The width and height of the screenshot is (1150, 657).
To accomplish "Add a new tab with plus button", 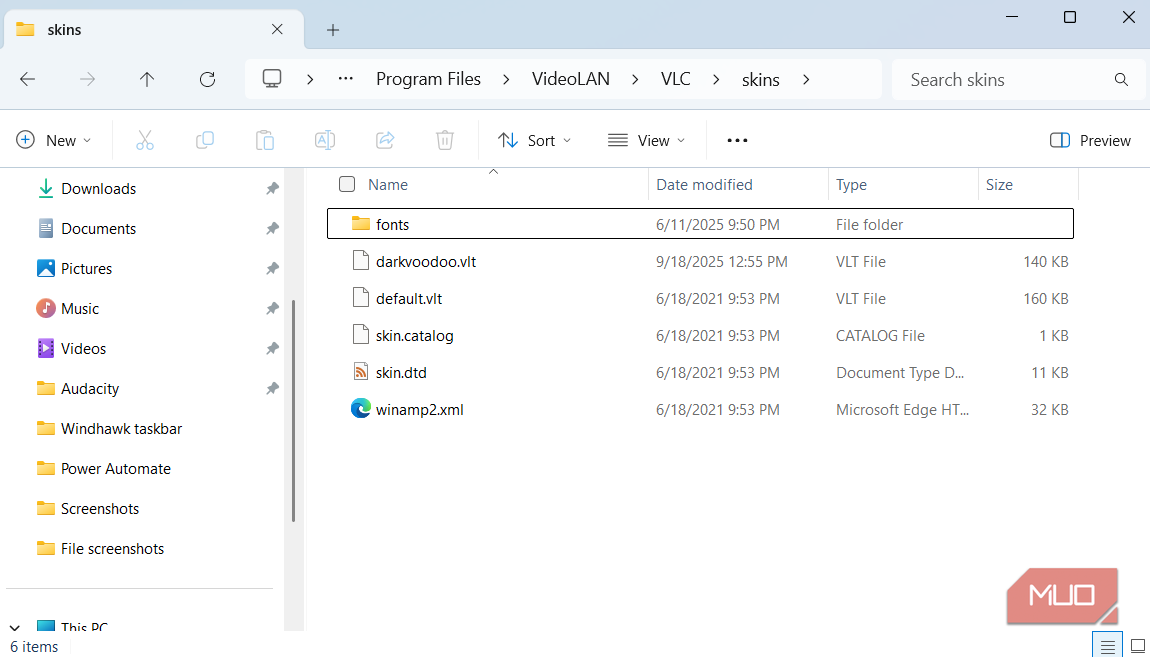I will (x=333, y=29).
